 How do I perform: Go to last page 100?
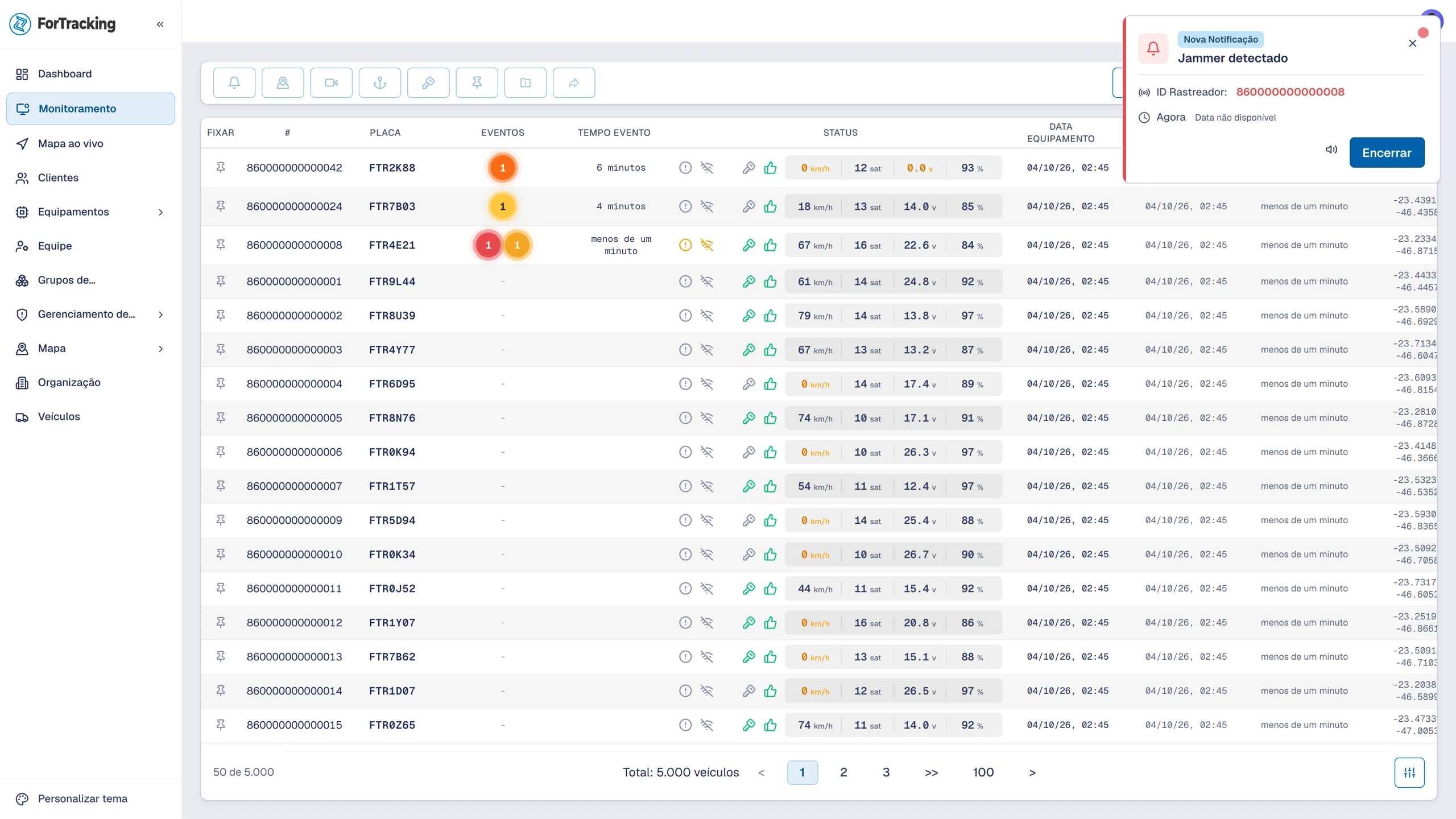[983, 772]
